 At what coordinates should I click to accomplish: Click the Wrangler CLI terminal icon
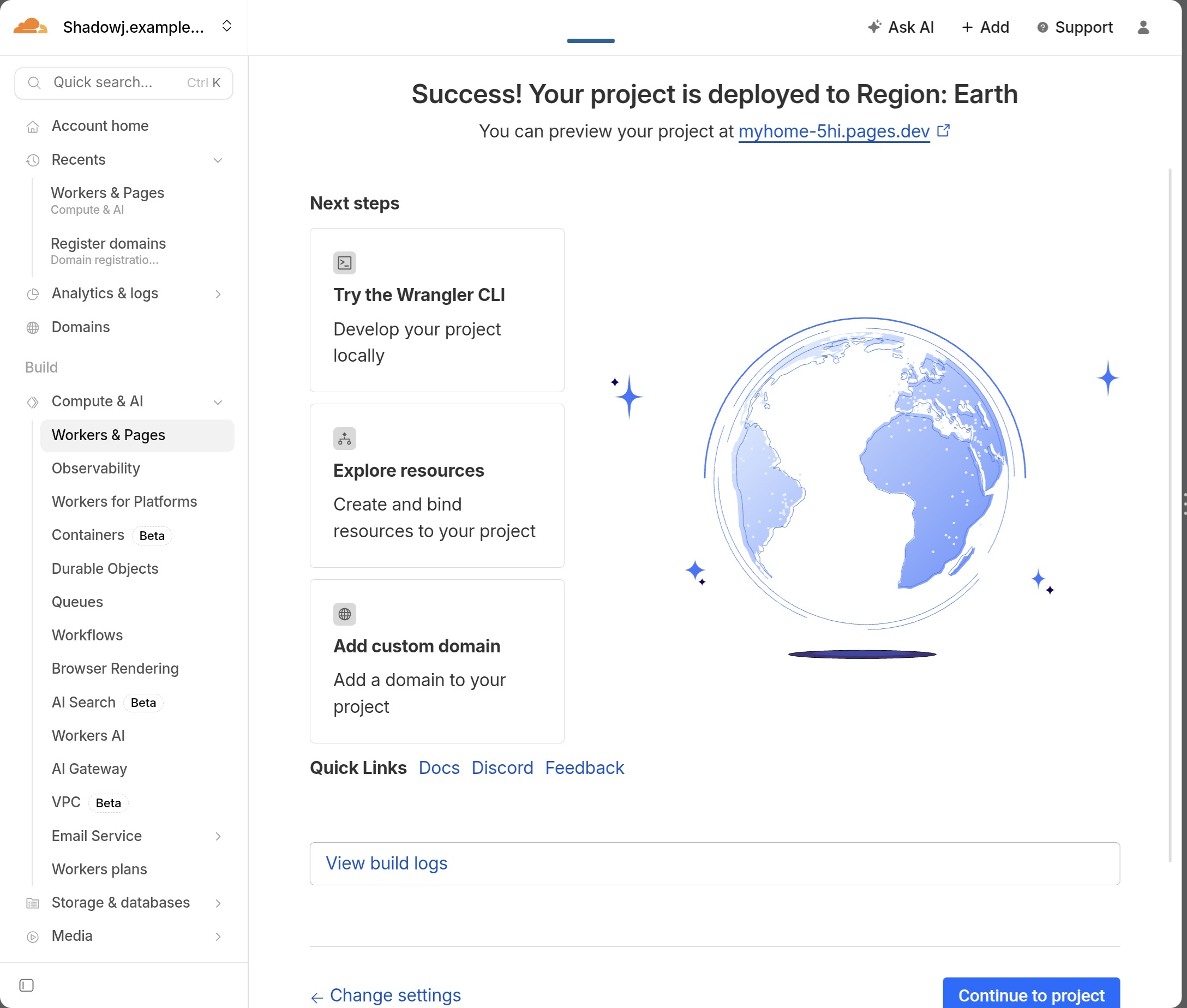pos(345,263)
